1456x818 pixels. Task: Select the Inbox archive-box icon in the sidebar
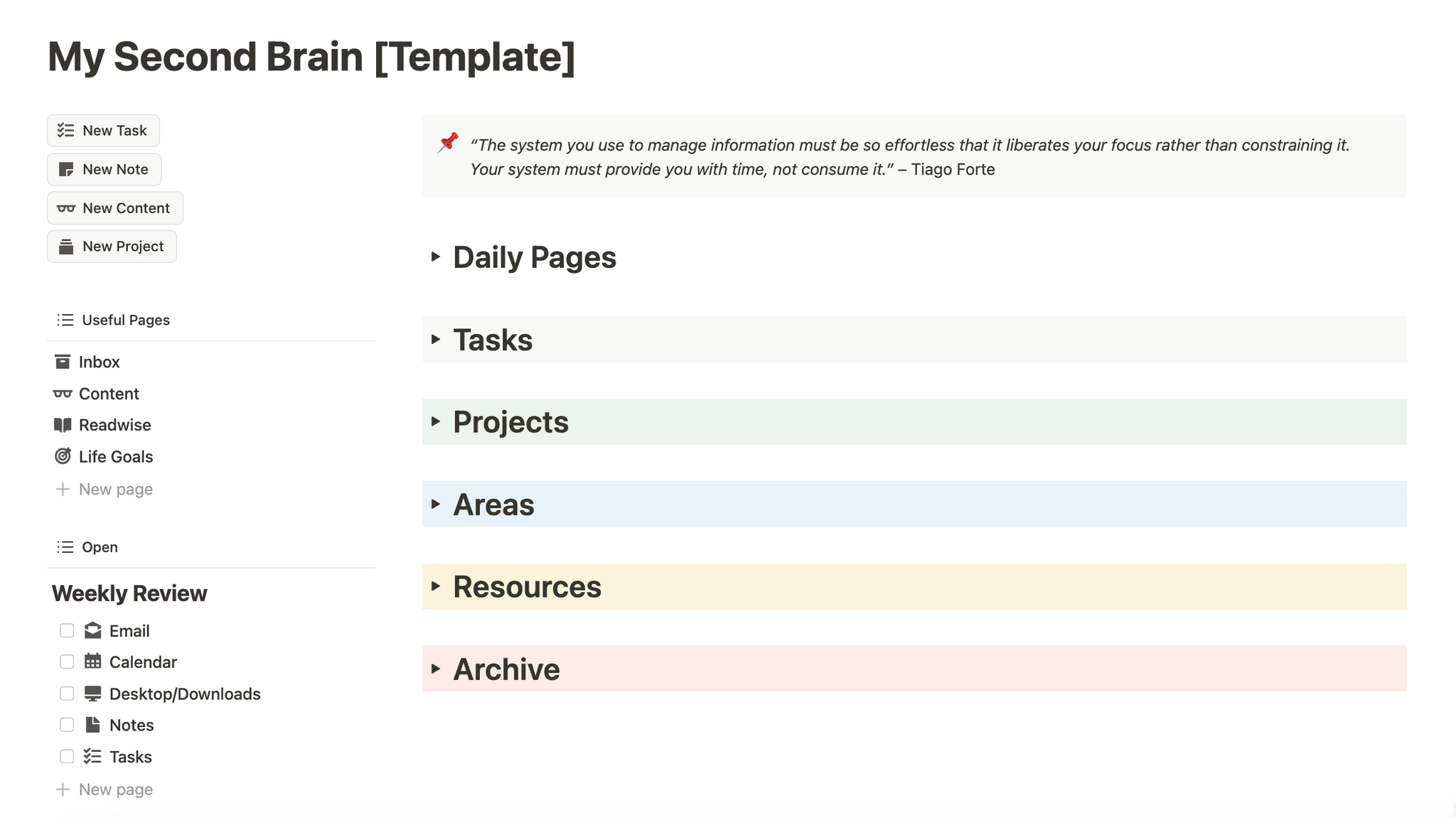63,361
